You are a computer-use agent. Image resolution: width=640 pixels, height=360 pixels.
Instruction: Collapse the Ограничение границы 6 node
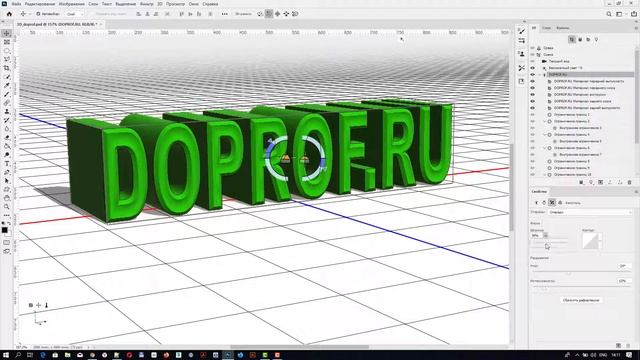(544, 148)
